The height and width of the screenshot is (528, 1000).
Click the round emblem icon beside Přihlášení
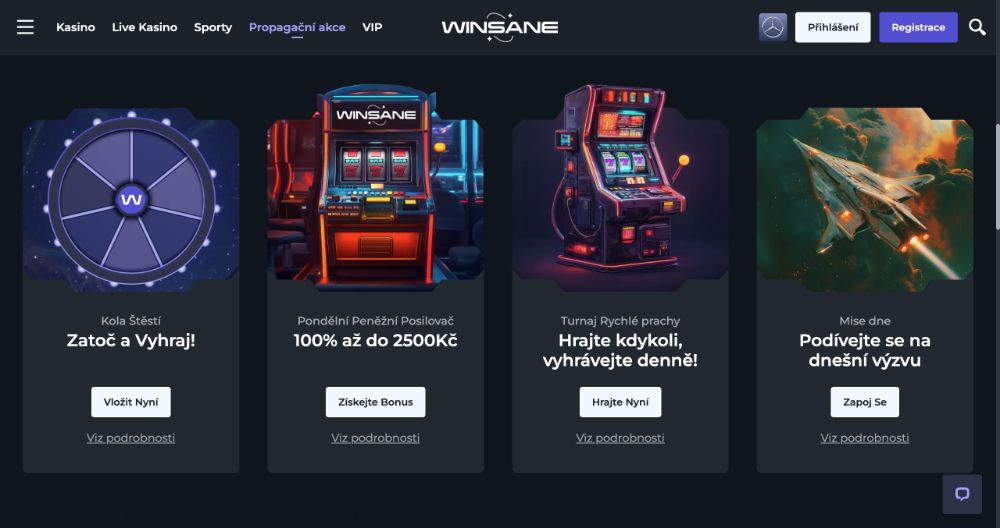[772, 27]
